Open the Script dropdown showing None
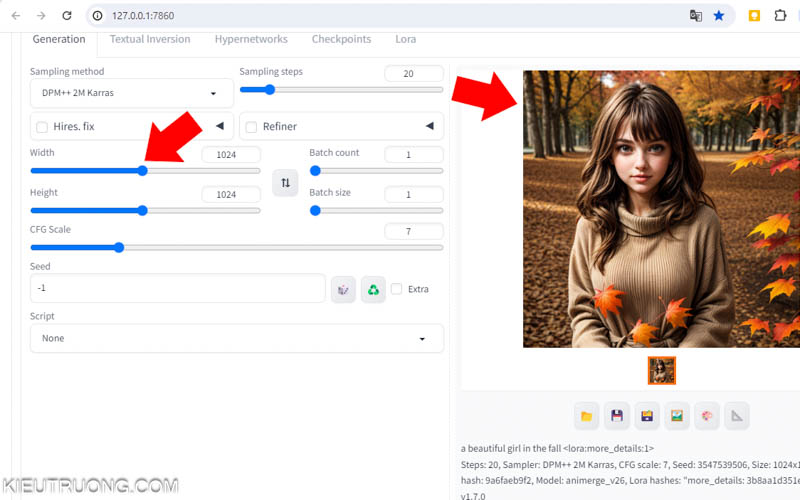This screenshot has width=800, height=500. tap(237, 338)
